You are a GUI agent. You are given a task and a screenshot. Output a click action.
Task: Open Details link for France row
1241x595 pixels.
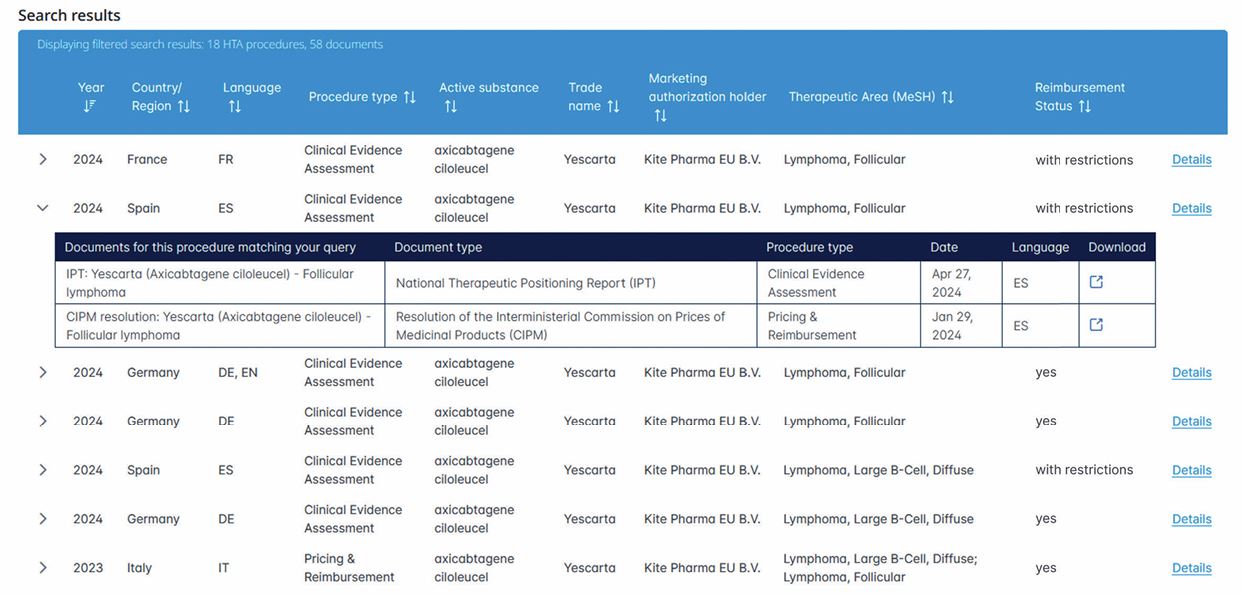[1191, 159]
